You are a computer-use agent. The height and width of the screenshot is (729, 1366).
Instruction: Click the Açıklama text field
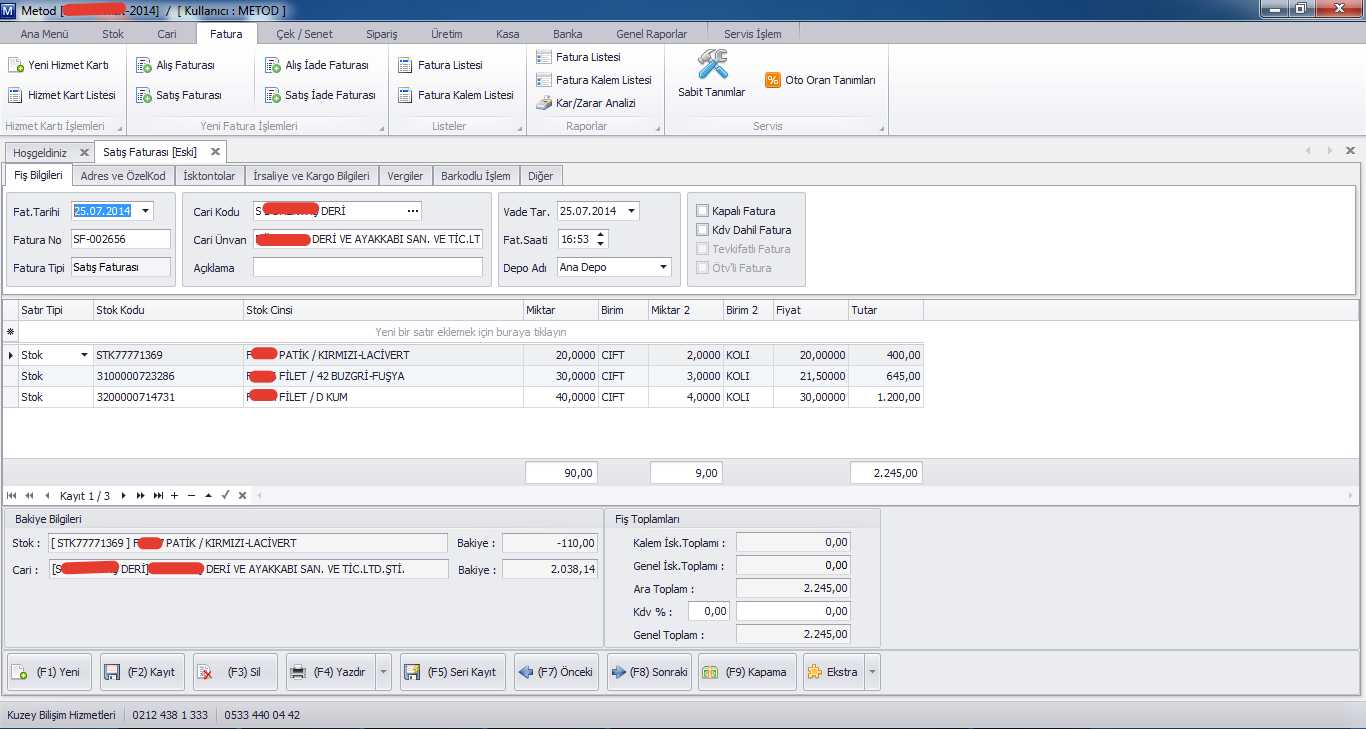[367, 267]
